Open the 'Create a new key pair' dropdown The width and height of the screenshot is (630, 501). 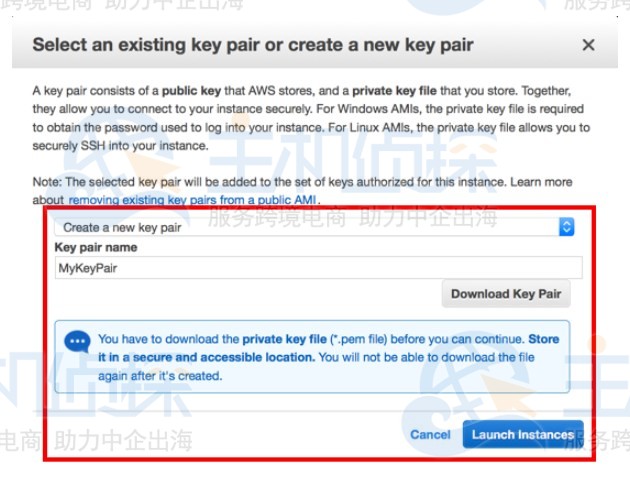310,227
